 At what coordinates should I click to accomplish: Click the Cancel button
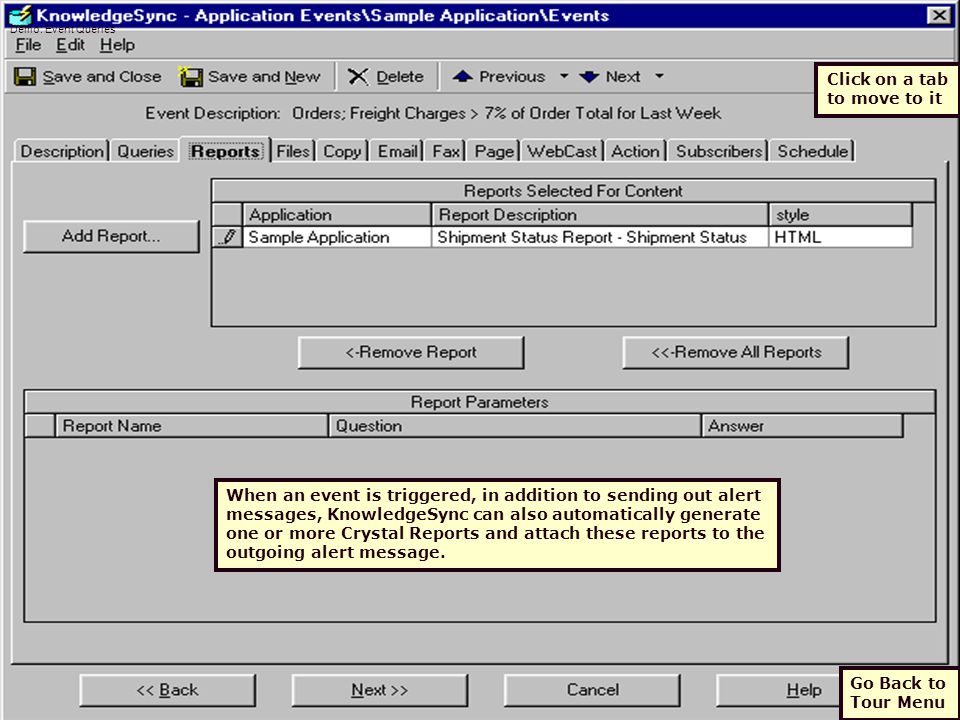coord(592,691)
